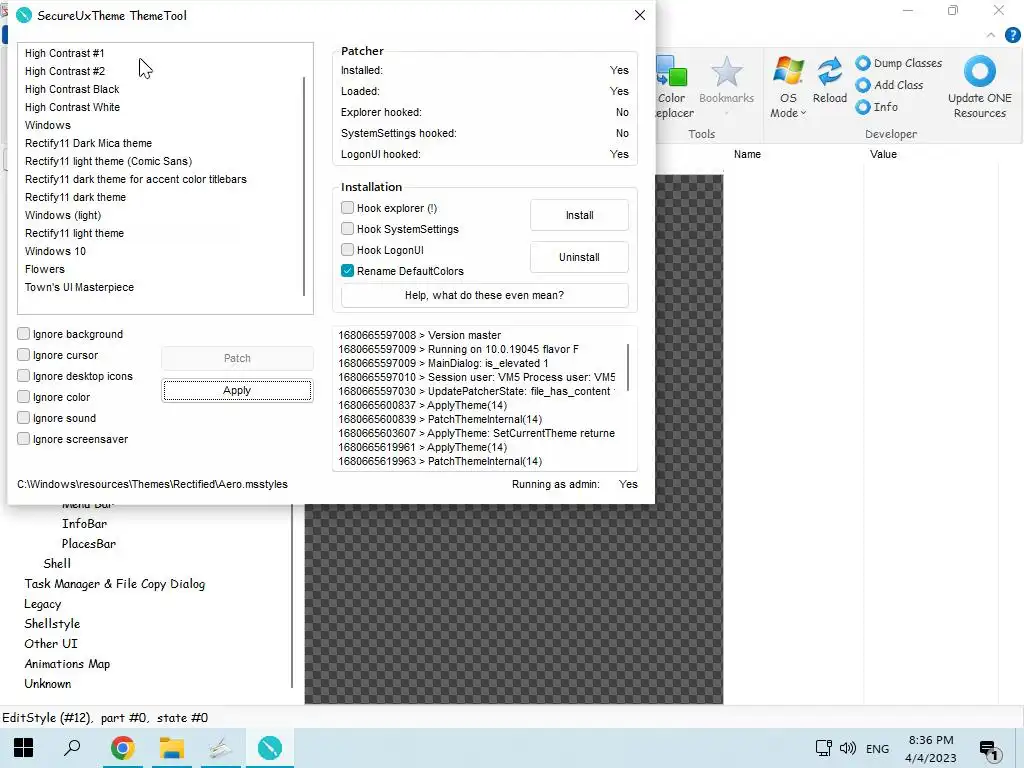Check Ignore desktop icons checkbox
Screen dimensions: 1024x768
click(x=24, y=376)
